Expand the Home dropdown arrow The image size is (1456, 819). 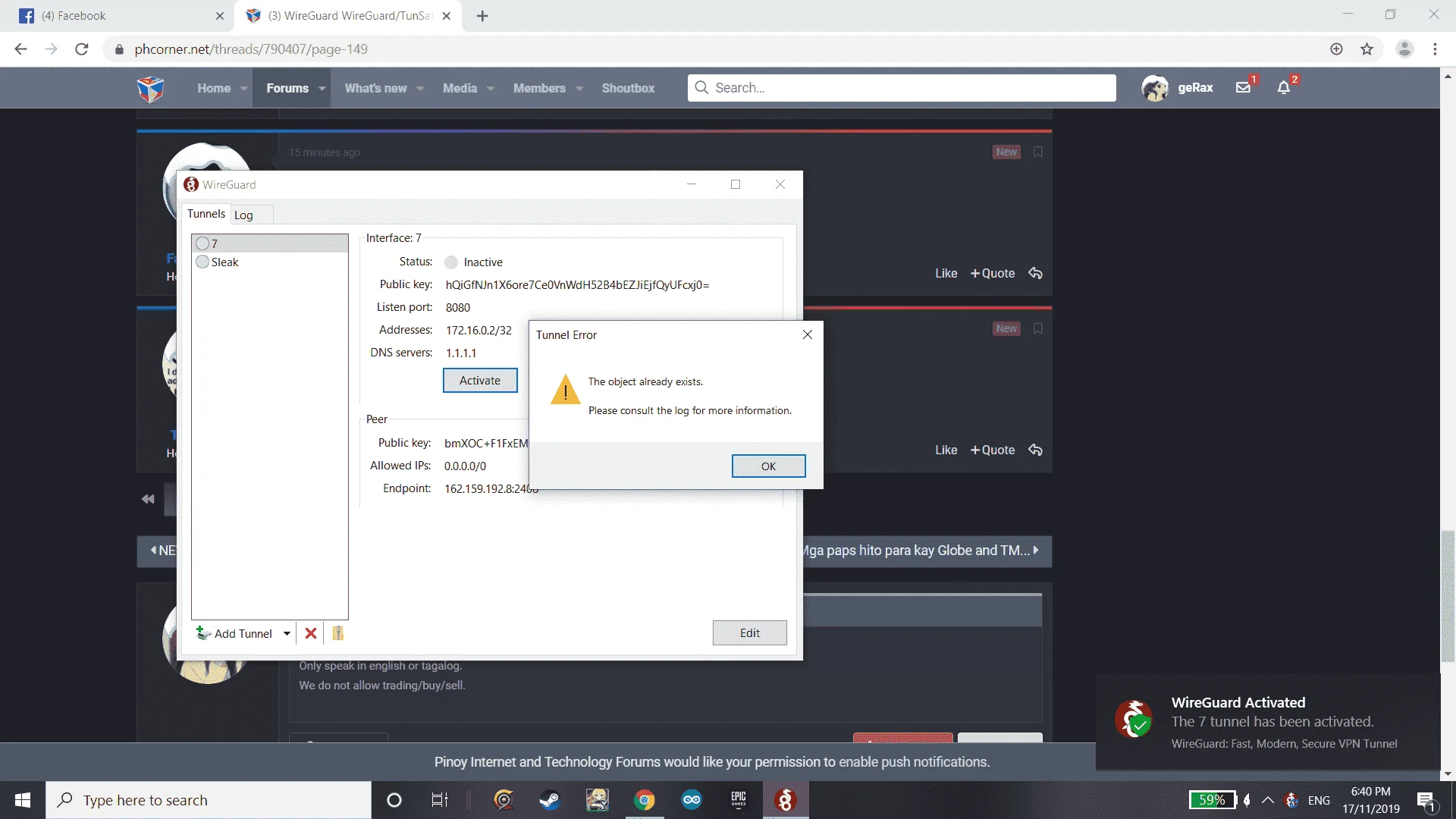[244, 89]
